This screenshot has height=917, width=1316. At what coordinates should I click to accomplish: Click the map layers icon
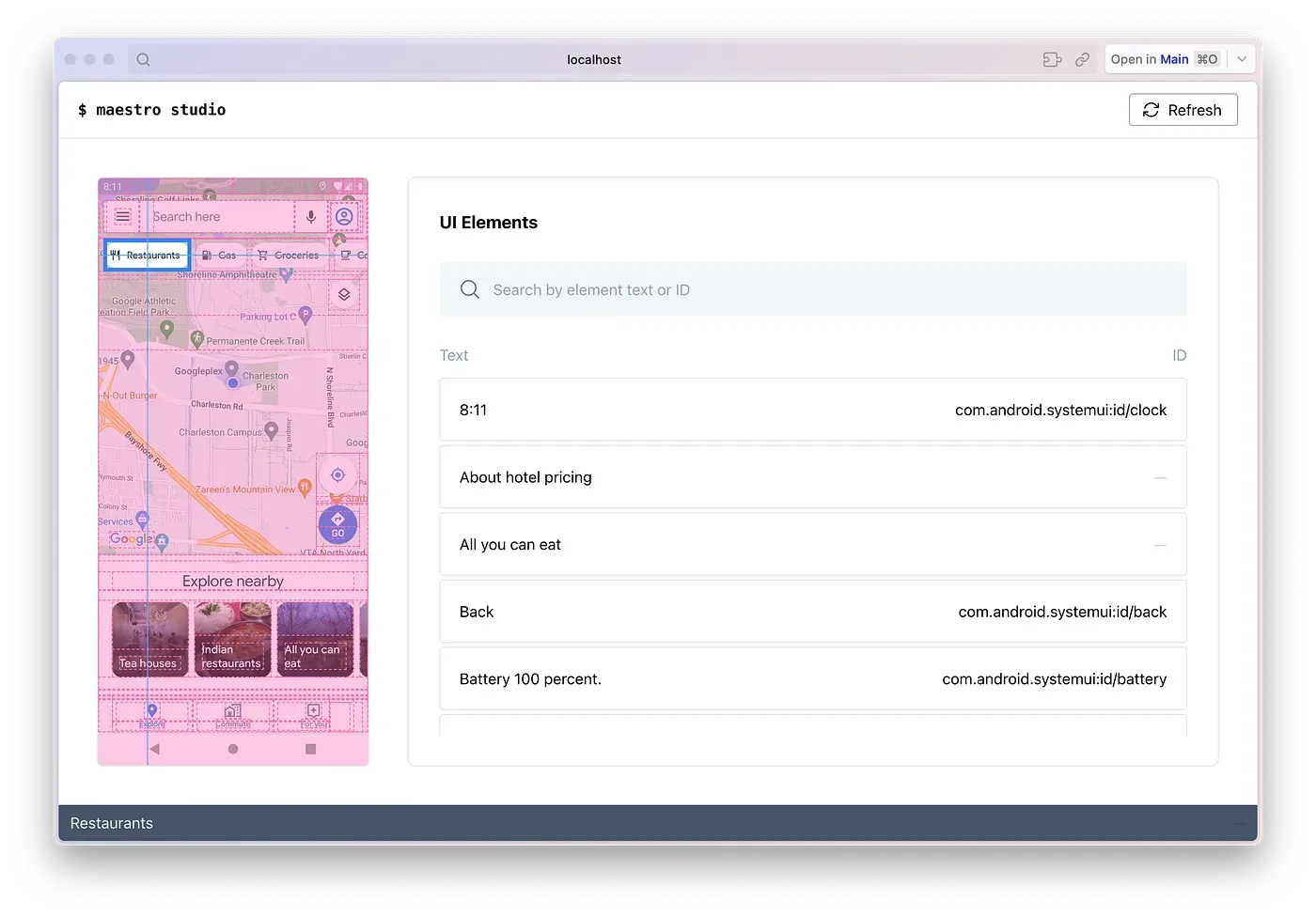click(x=344, y=294)
